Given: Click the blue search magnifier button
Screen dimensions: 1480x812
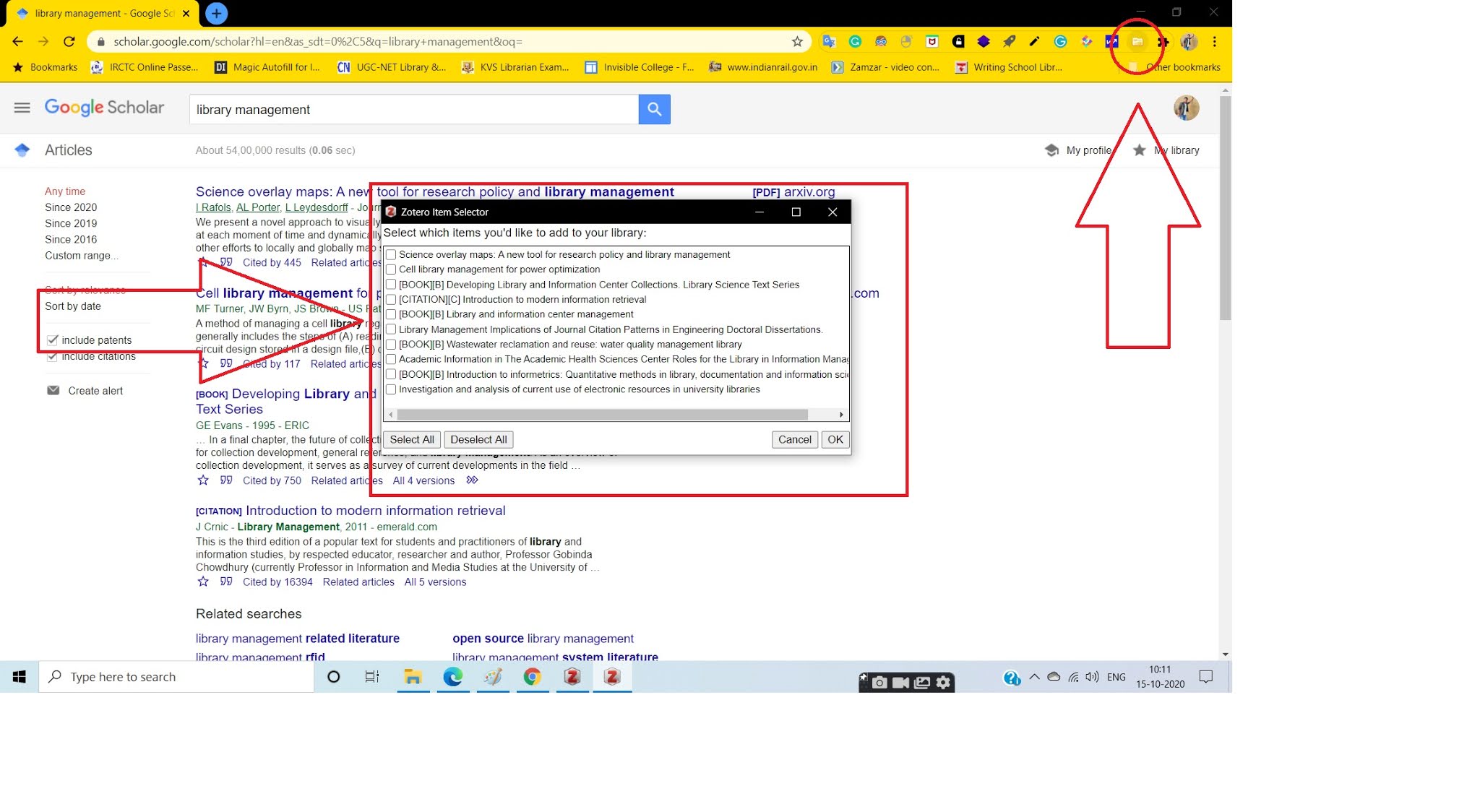Looking at the screenshot, I should click(x=654, y=109).
